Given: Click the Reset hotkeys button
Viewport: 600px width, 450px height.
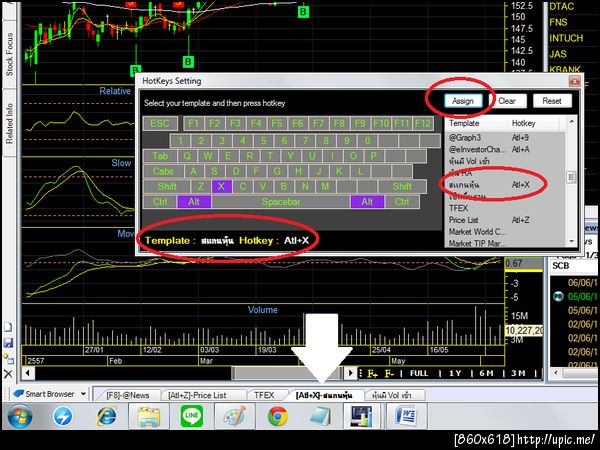Looking at the screenshot, I should point(552,101).
